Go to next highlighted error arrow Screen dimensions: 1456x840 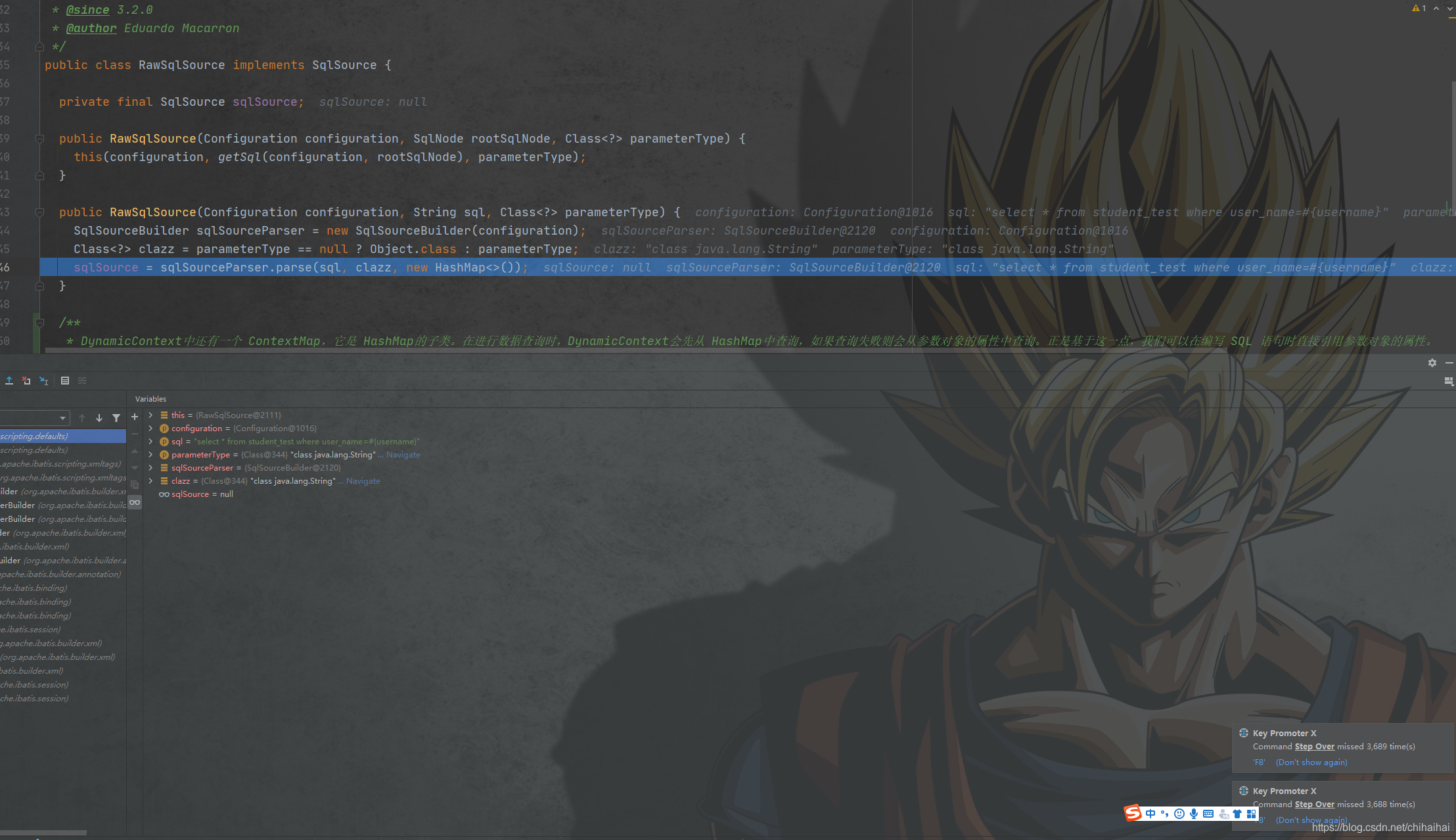1450,9
